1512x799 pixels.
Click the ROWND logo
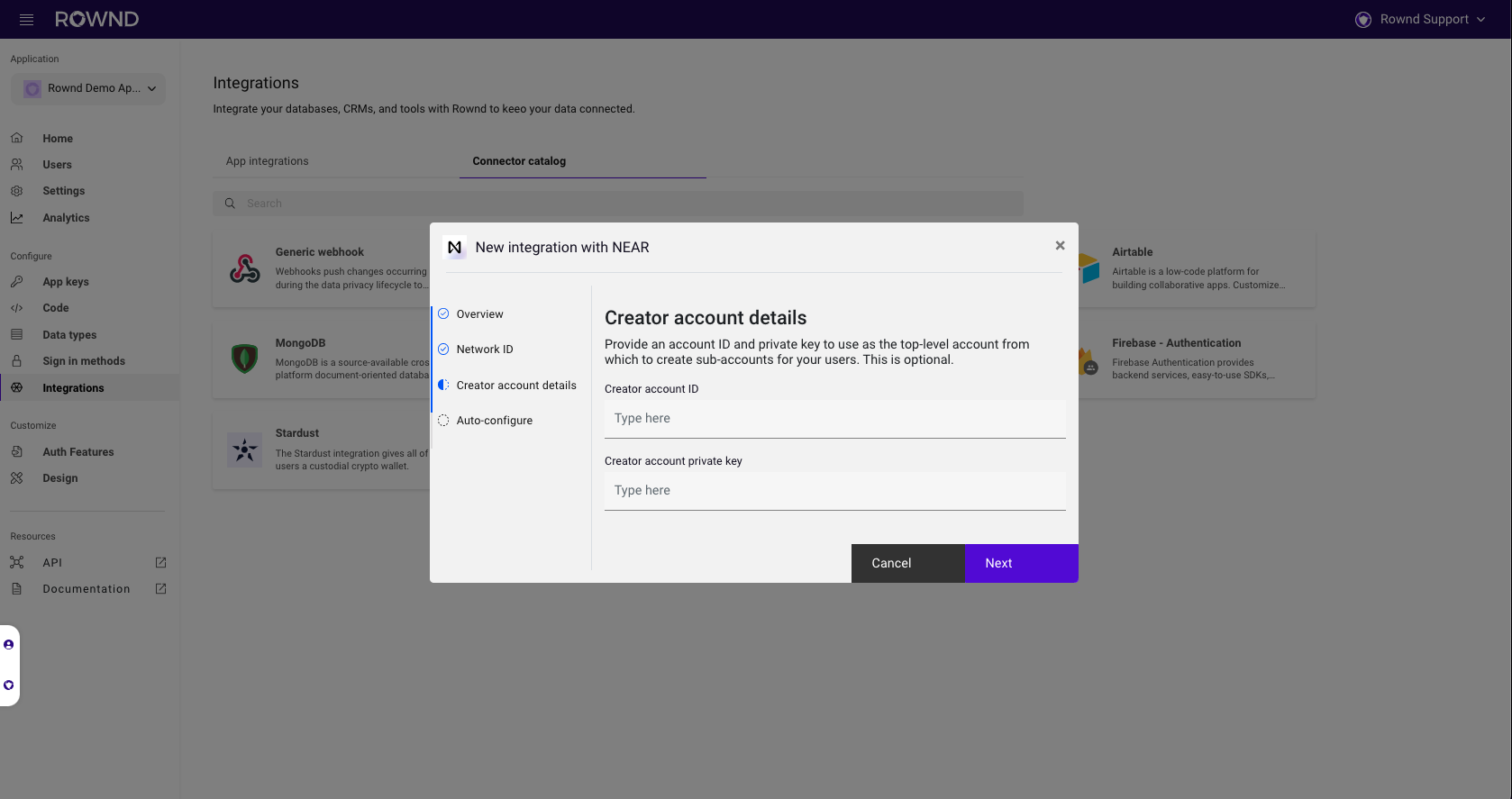pos(96,19)
